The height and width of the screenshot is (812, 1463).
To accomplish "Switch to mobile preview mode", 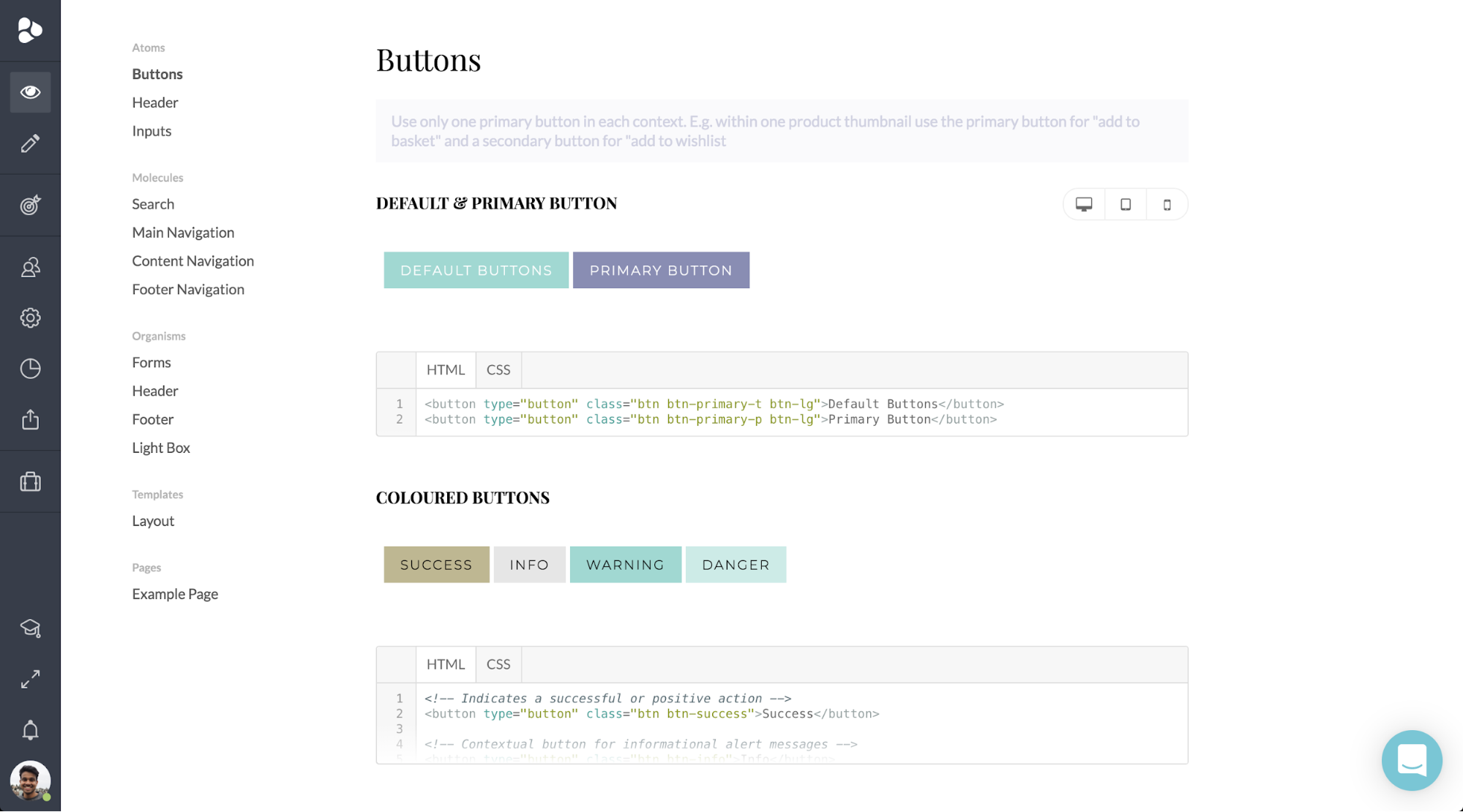I will (1166, 204).
